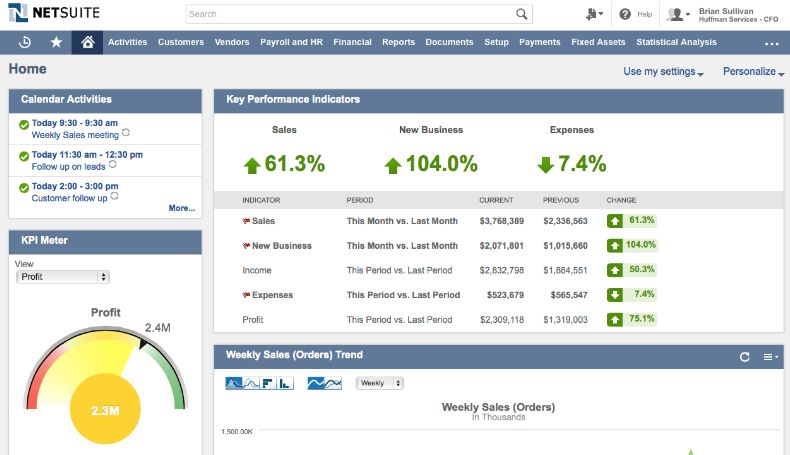
Task: Refresh the Weekly Sales Trend portlet
Action: (x=744, y=357)
